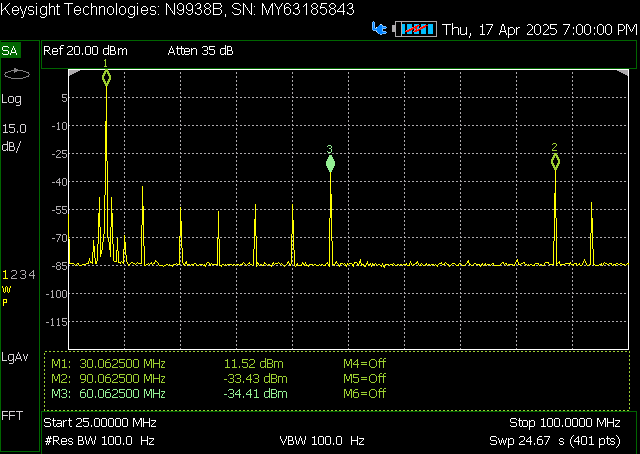Click the W trace state indicator
Viewport: 640px width, 454px height.
pyautogui.click(x=6, y=290)
